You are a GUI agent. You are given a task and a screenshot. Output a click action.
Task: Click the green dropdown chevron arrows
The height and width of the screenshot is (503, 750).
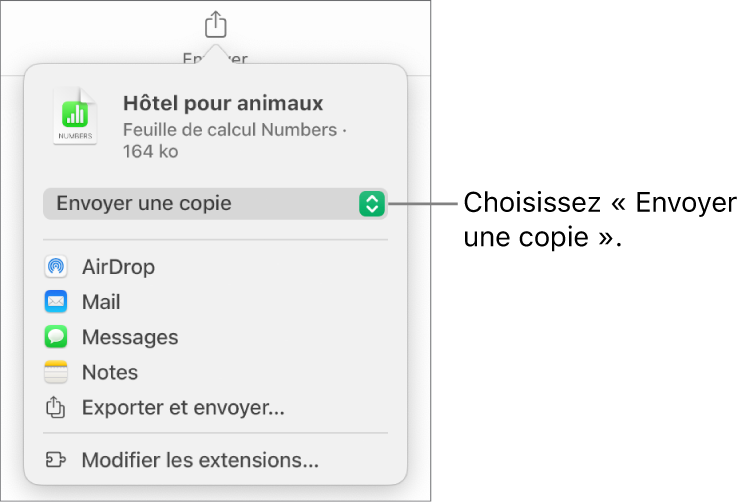pyautogui.click(x=371, y=204)
